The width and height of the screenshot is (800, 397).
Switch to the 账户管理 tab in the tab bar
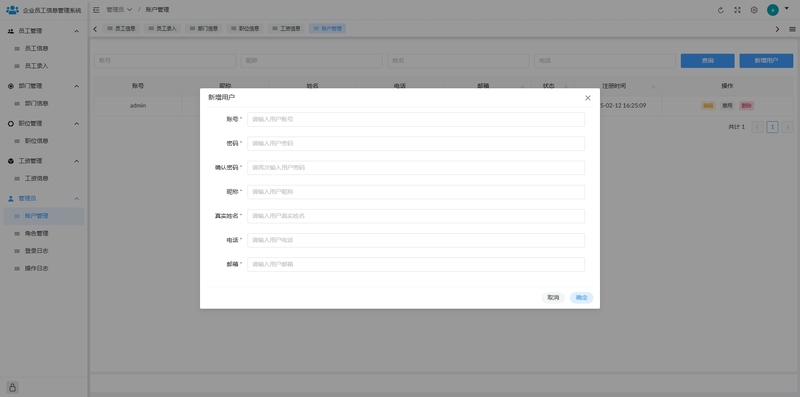tap(328, 29)
